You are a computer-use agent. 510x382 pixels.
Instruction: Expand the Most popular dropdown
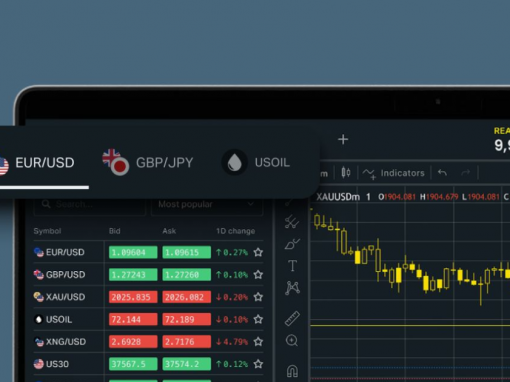pos(207,204)
